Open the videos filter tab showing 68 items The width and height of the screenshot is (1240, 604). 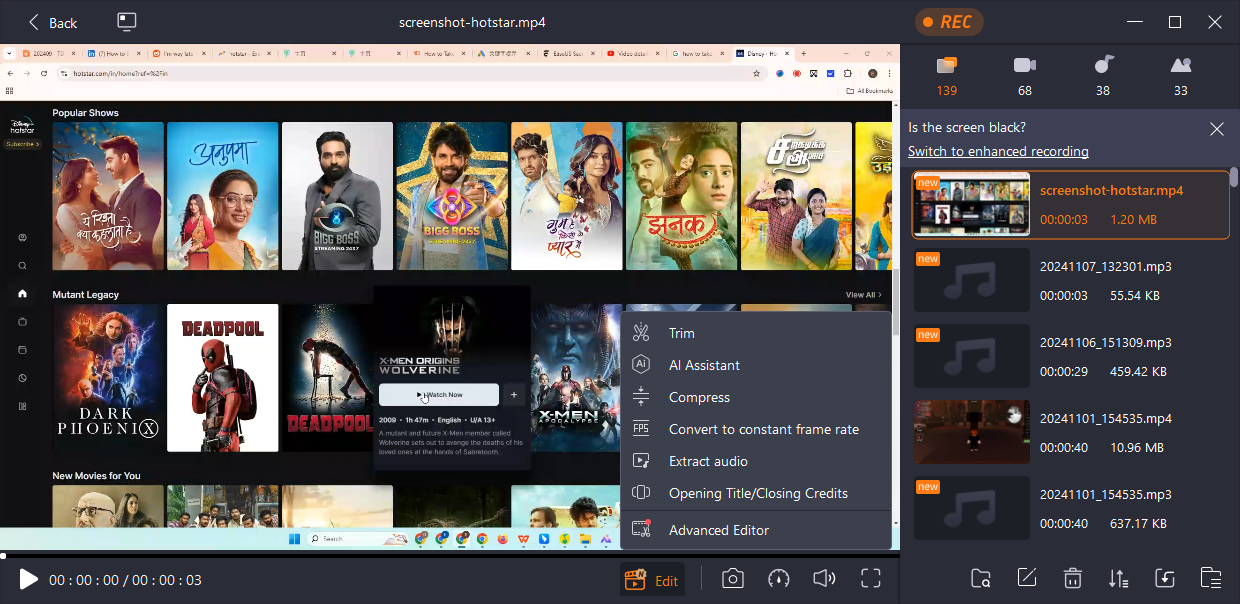point(1024,75)
